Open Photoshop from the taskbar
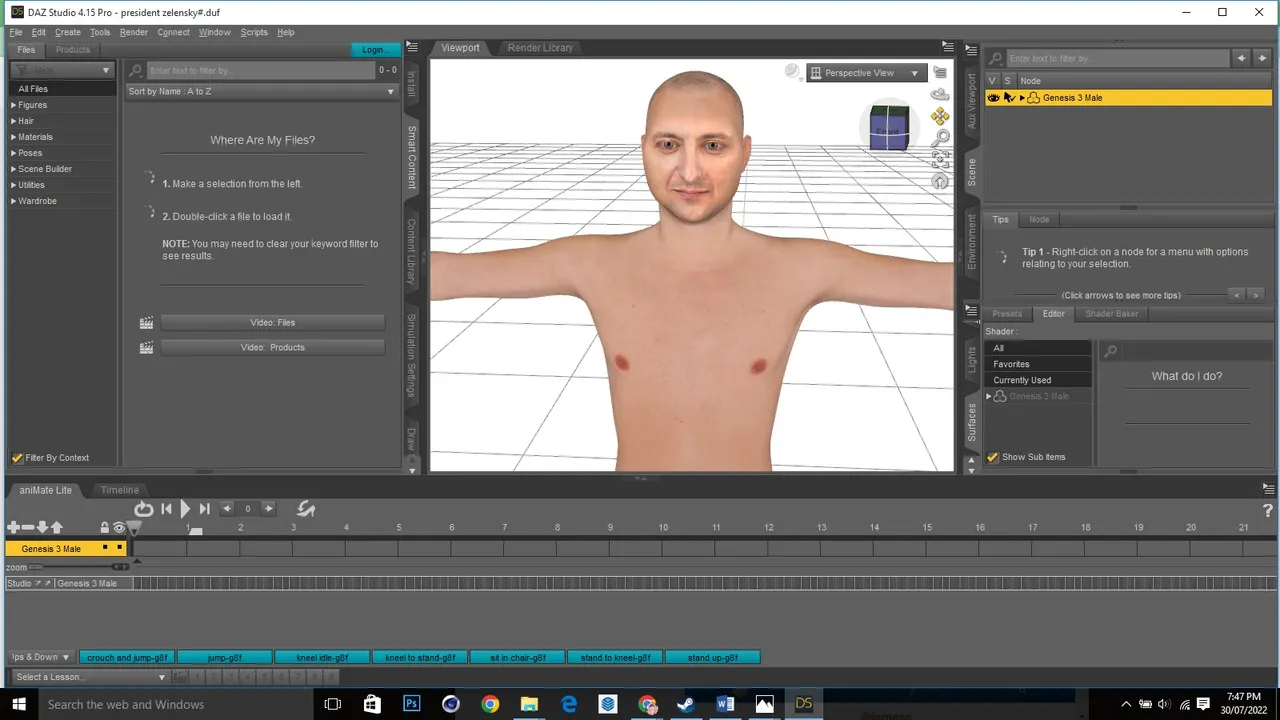This screenshot has height=720, width=1280. coord(411,704)
